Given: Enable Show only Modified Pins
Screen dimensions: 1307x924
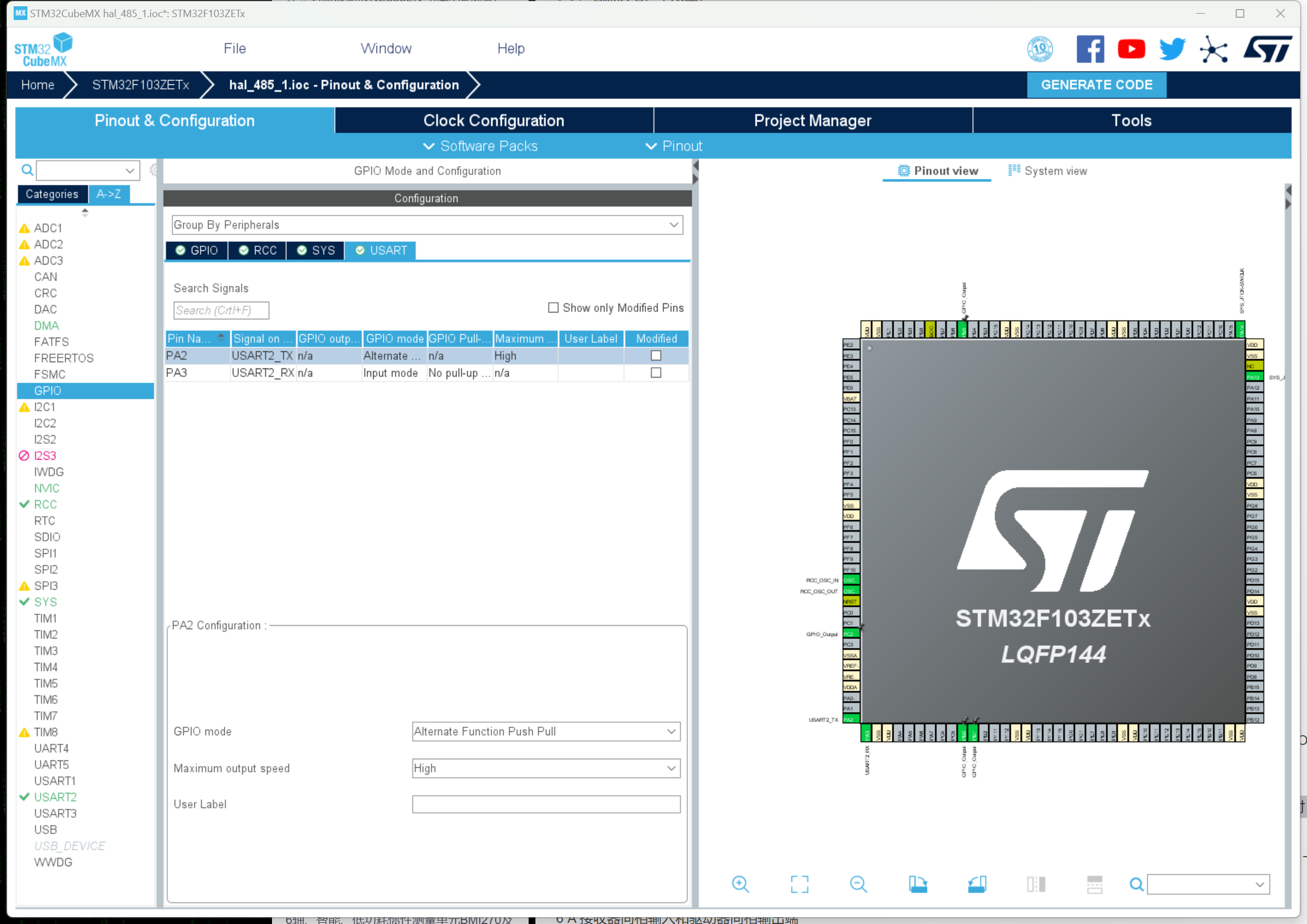Looking at the screenshot, I should (x=553, y=308).
